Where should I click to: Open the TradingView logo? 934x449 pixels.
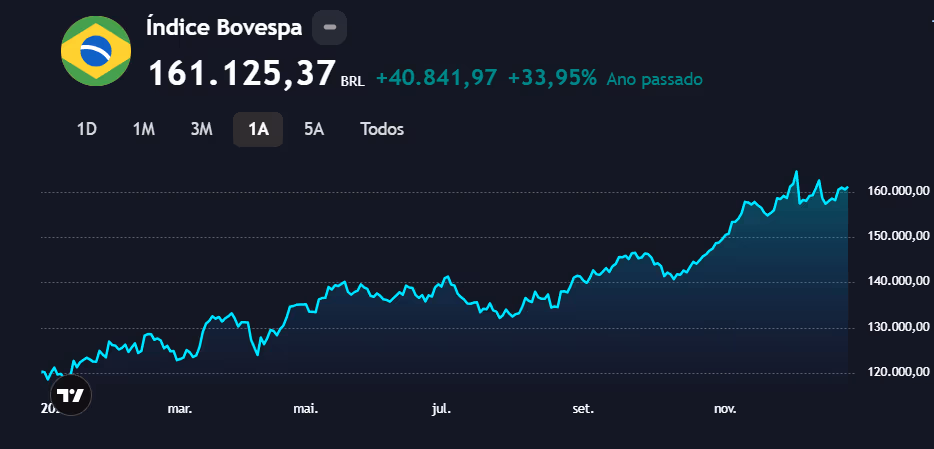pos(70,395)
